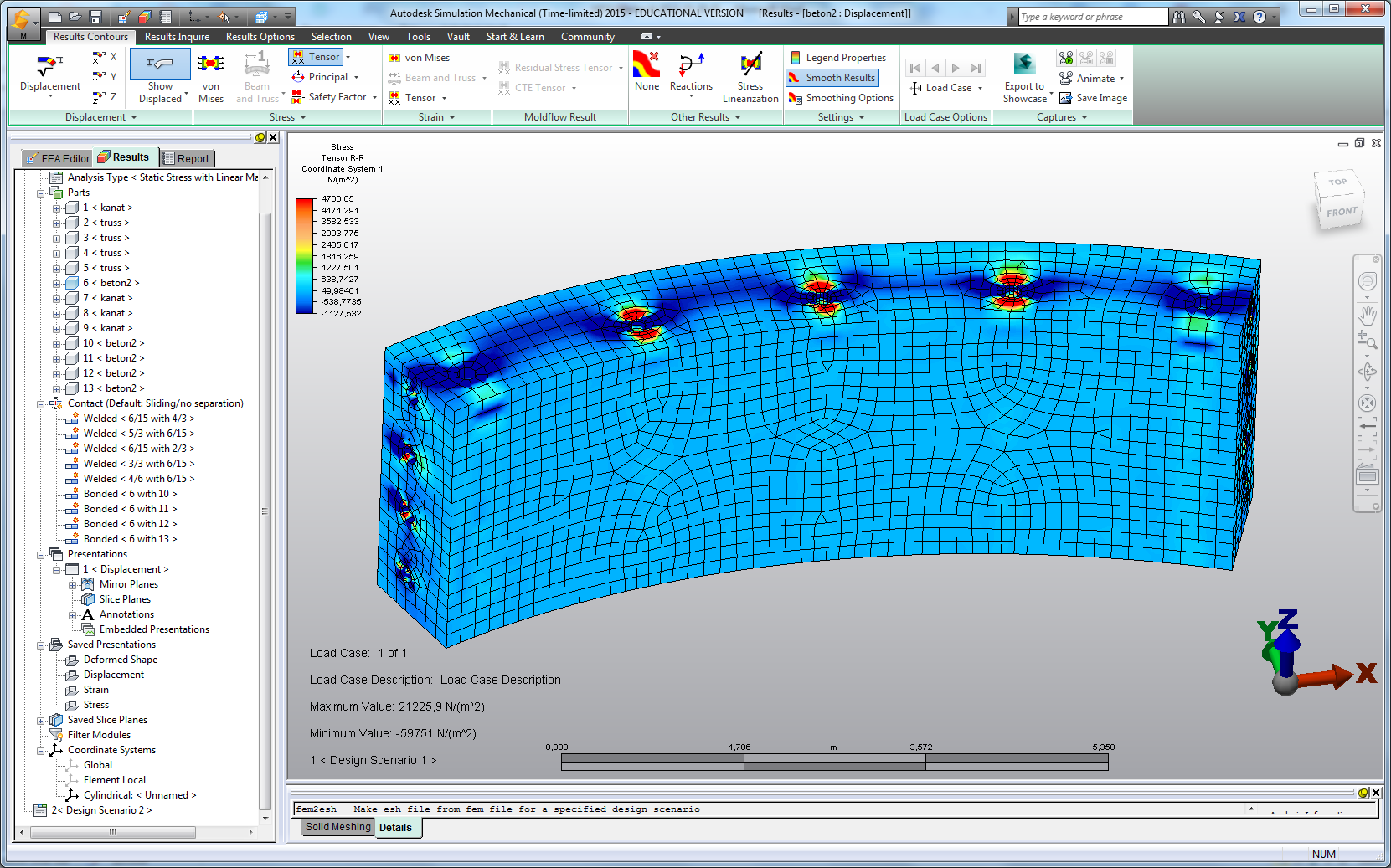
Task: Select the Reactions results icon
Action: click(691, 65)
